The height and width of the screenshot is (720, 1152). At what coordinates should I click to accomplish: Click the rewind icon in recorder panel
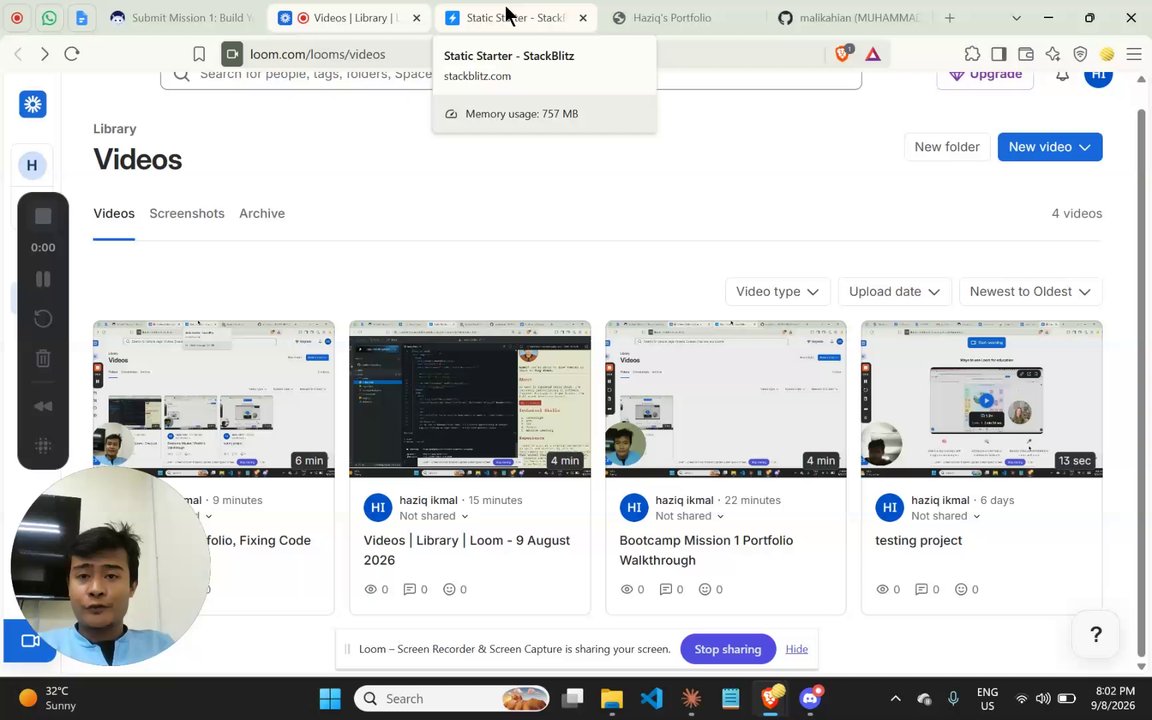point(43,406)
